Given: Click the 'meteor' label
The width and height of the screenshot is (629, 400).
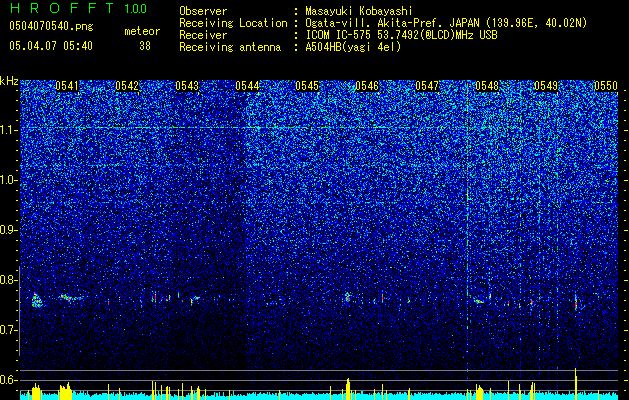Looking at the screenshot, I should coord(142,31).
